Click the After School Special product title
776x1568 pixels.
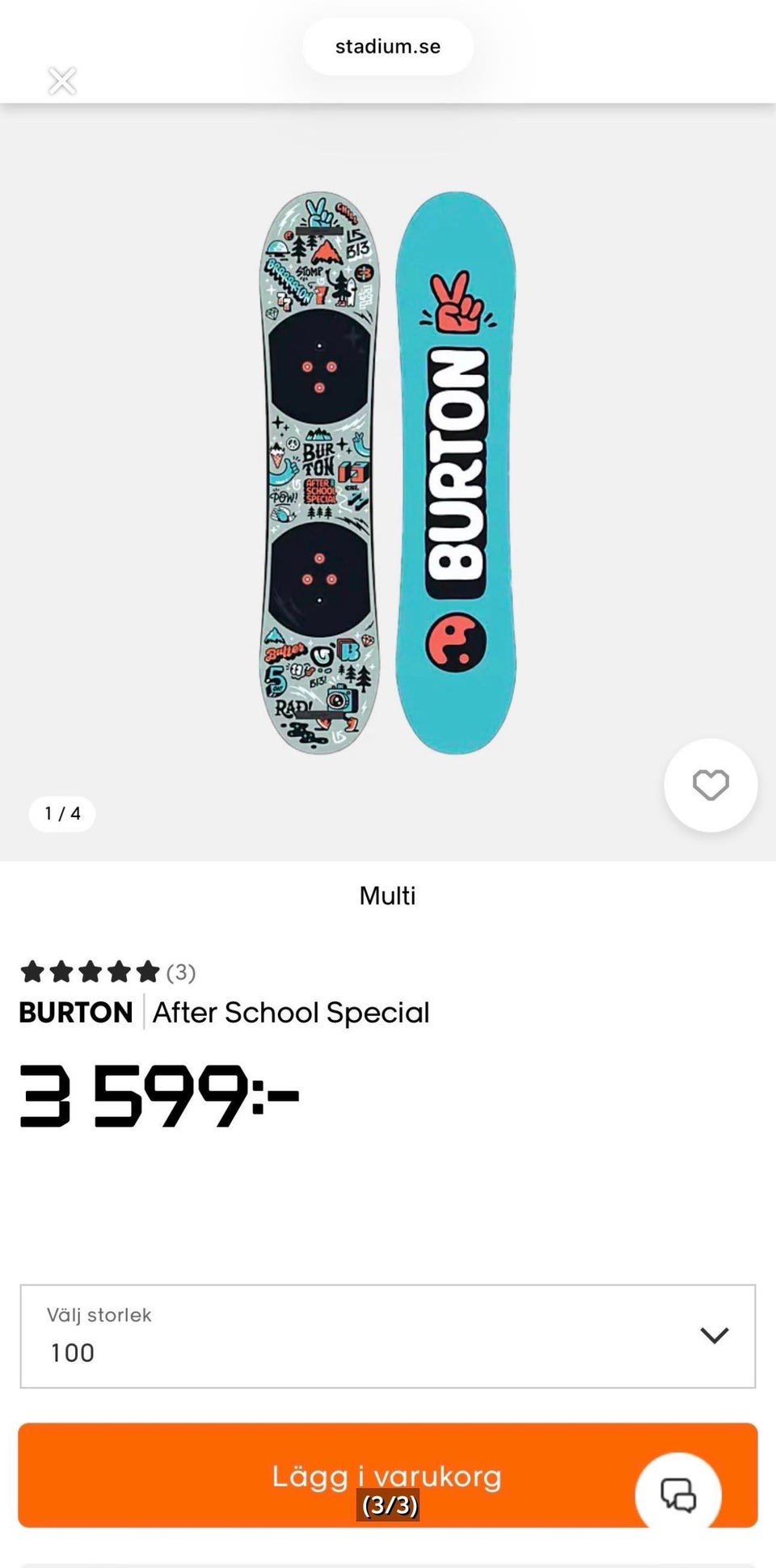pos(291,1012)
